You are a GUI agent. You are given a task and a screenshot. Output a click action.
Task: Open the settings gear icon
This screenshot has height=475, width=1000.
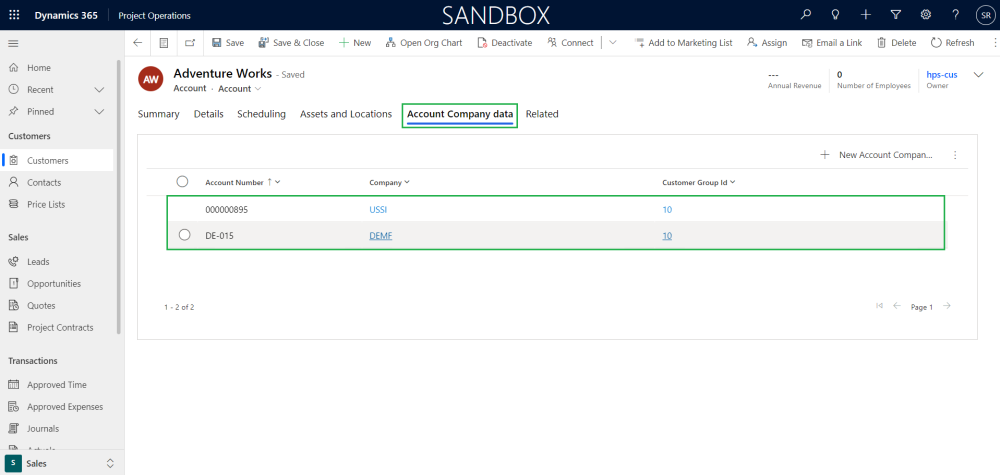click(x=925, y=15)
